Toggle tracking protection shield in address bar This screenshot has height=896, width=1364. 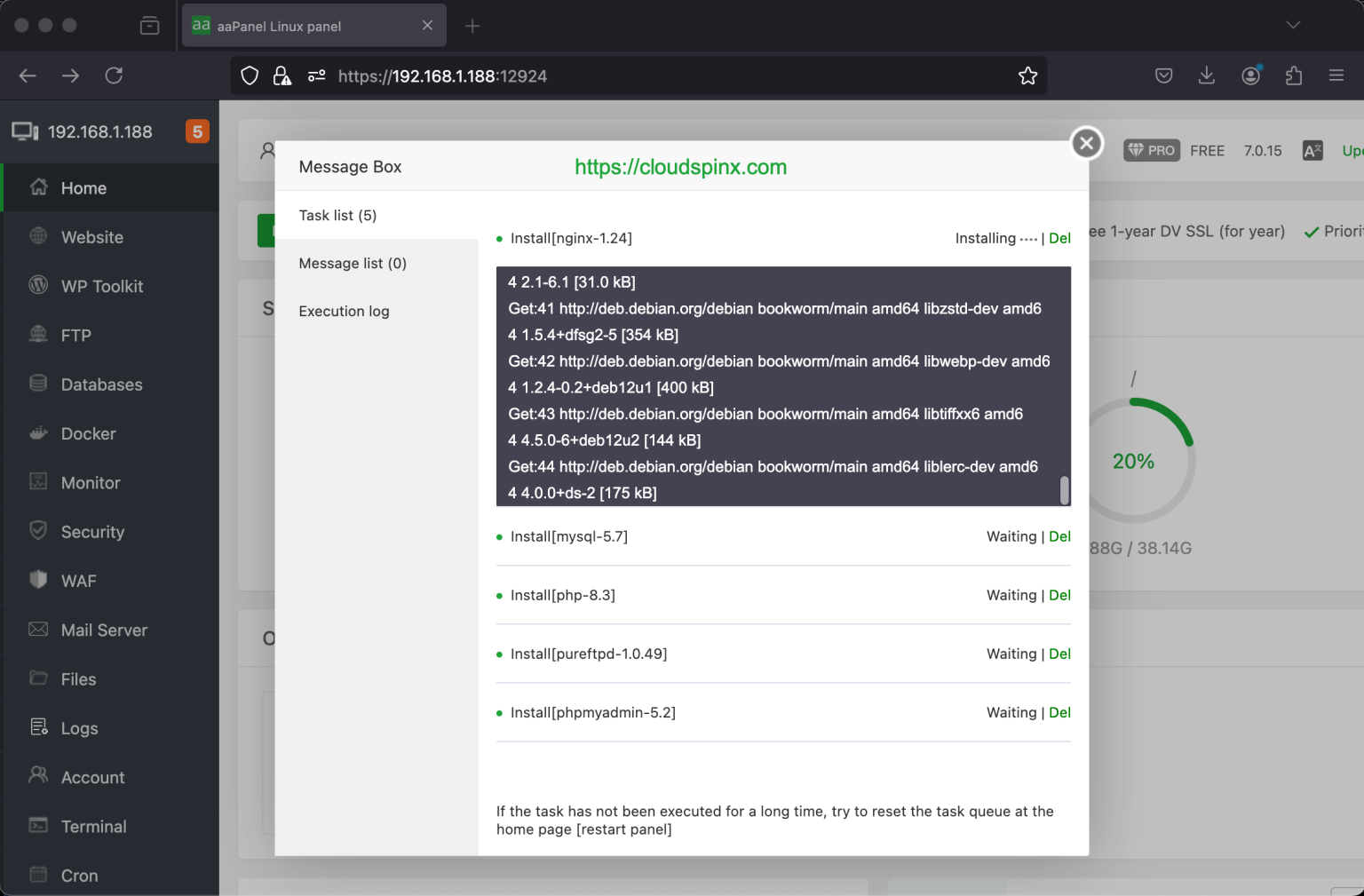point(250,75)
